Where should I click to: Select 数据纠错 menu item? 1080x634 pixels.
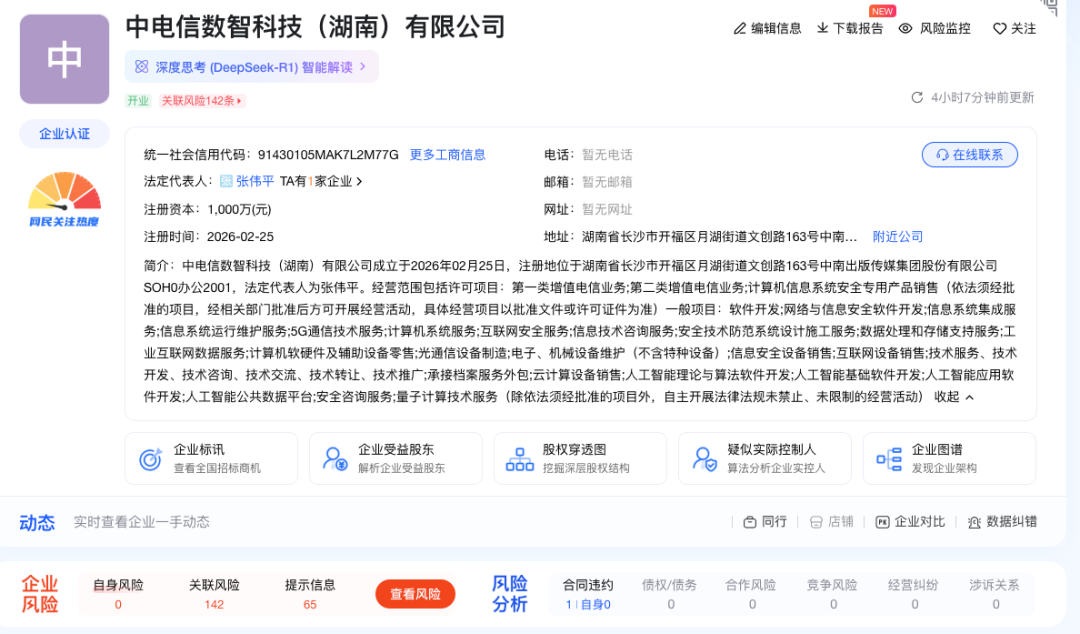click(x=1001, y=522)
